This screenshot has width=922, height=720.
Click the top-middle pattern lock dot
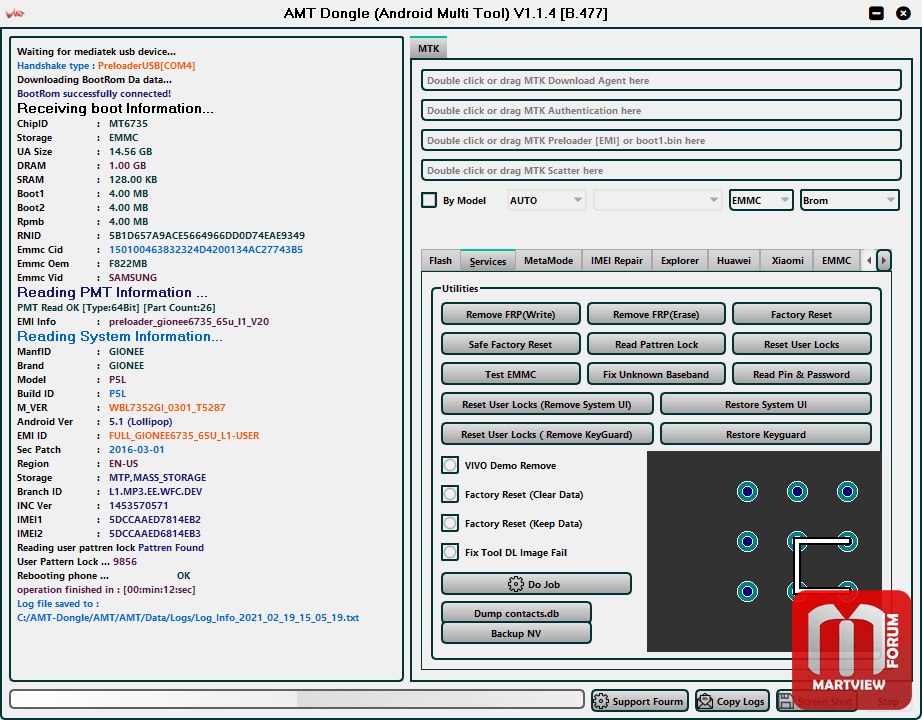click(x=797, y=491)
